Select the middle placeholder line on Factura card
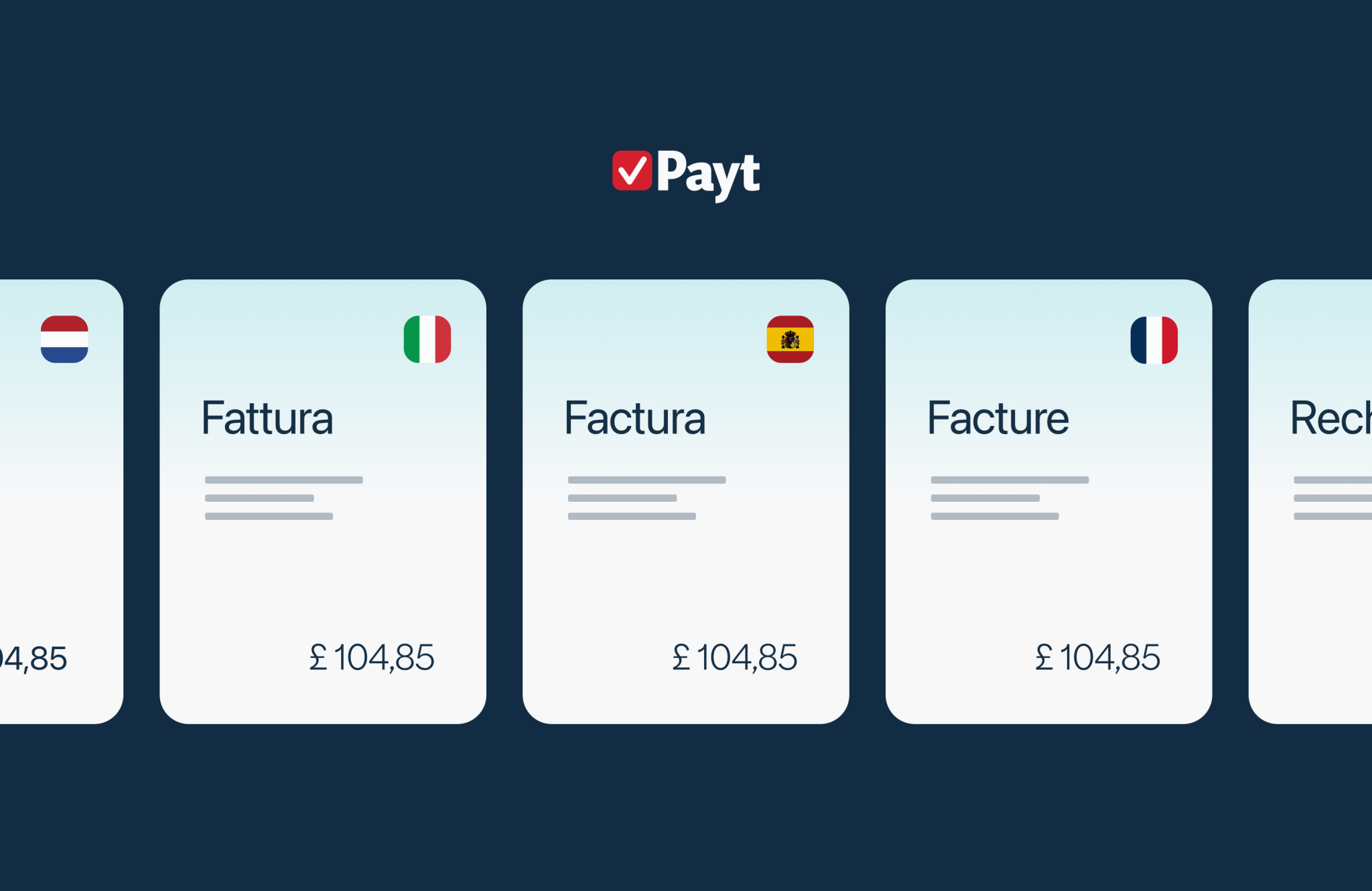The width and height of the screenshot is (1372, 891). pos(622,498)
